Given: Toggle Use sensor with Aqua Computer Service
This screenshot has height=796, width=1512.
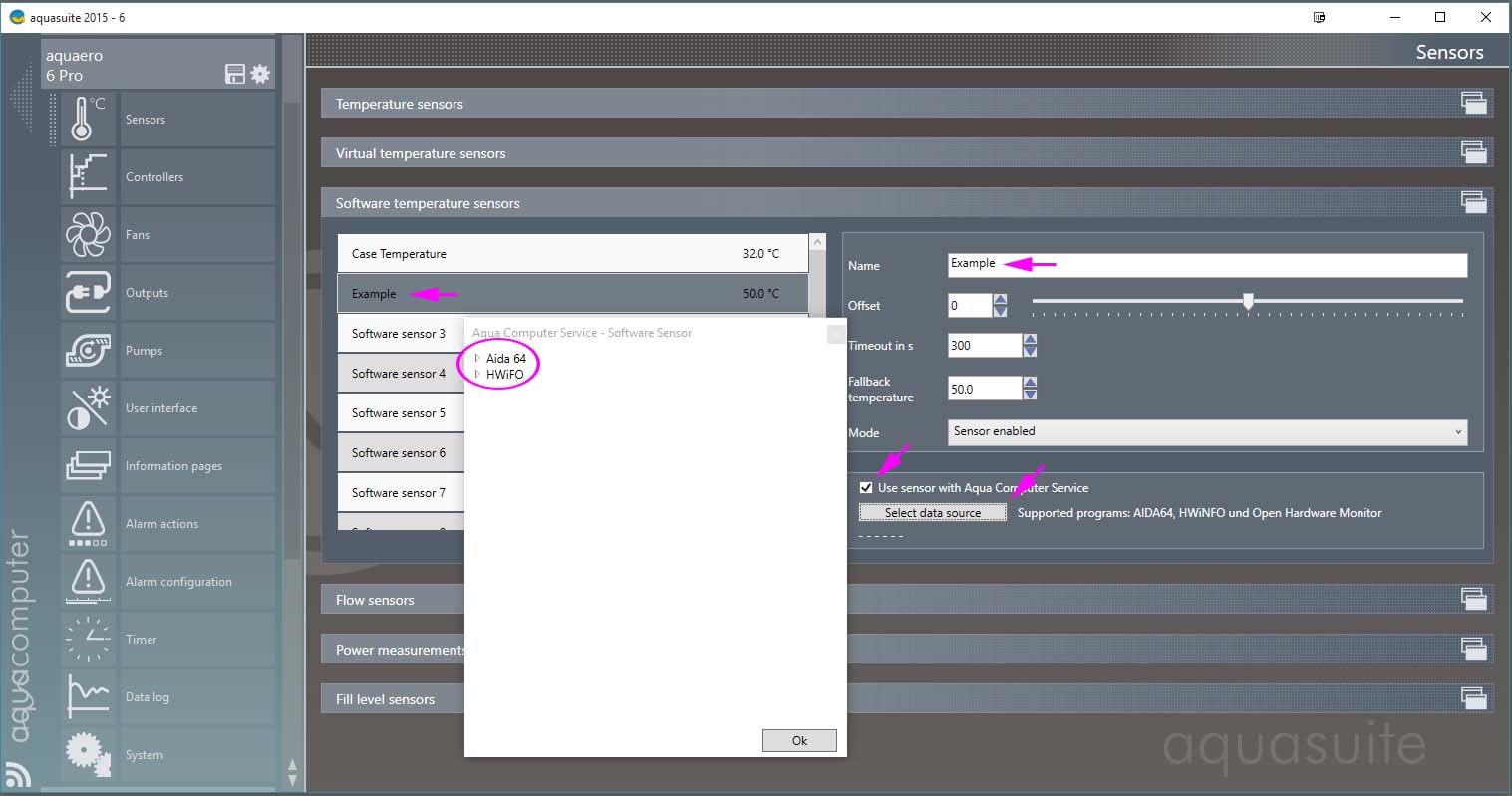Looking at the screenshot, I should point(866,488).
